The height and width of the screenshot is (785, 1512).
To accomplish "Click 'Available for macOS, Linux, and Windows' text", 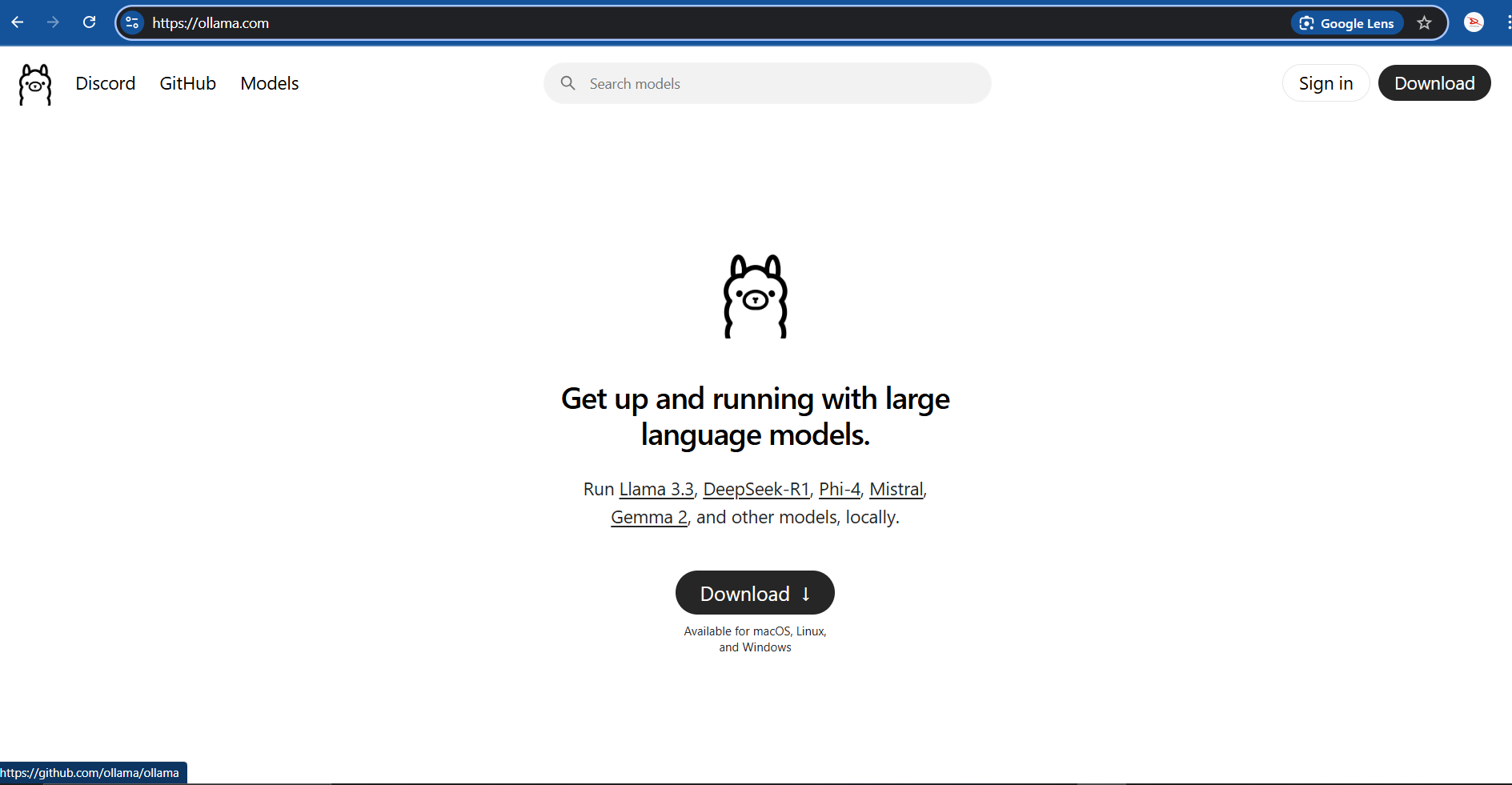I will coord(756,639).
